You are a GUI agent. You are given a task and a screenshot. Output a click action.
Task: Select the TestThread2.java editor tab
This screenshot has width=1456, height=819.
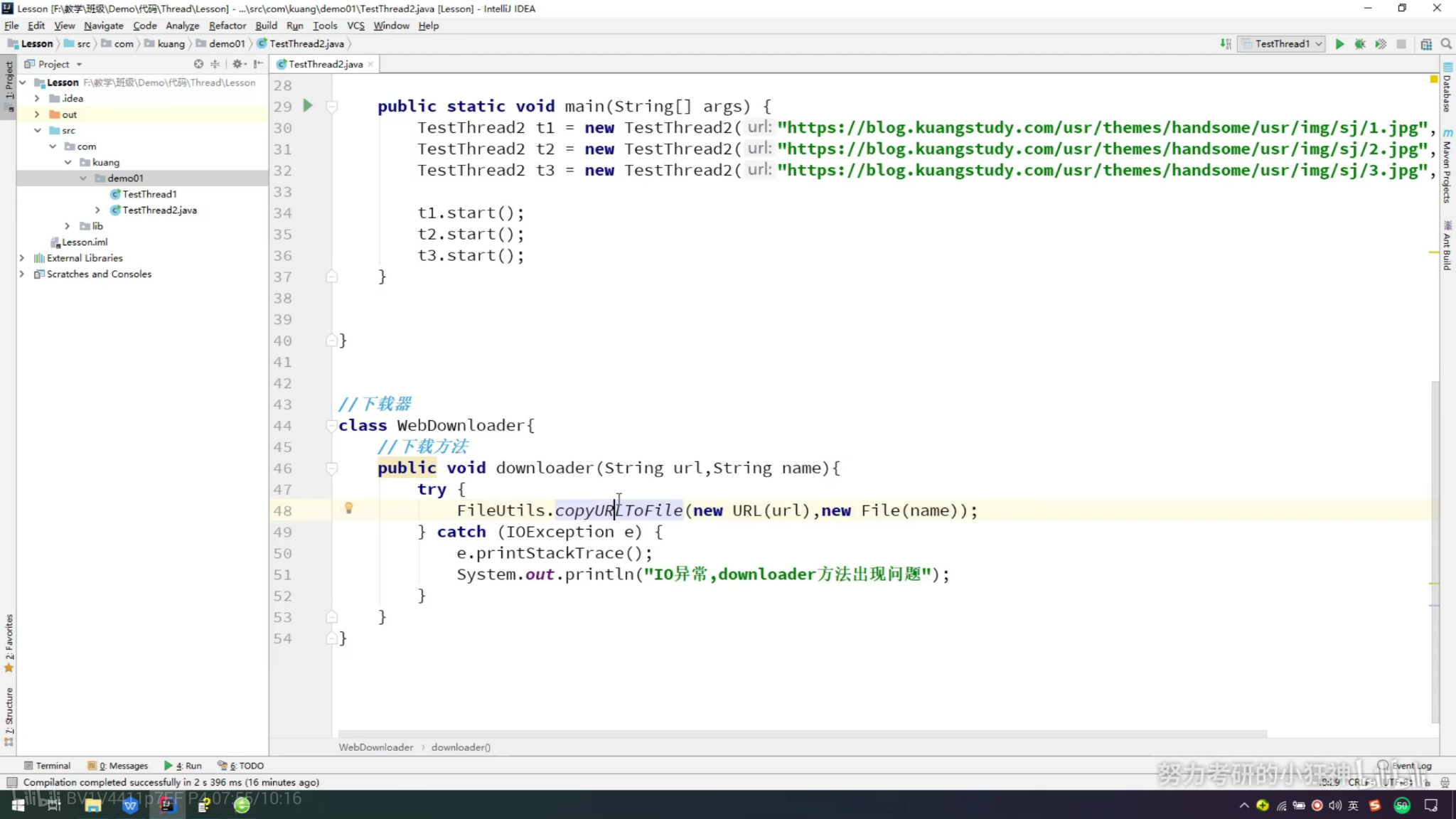click(x=326, y=64)
